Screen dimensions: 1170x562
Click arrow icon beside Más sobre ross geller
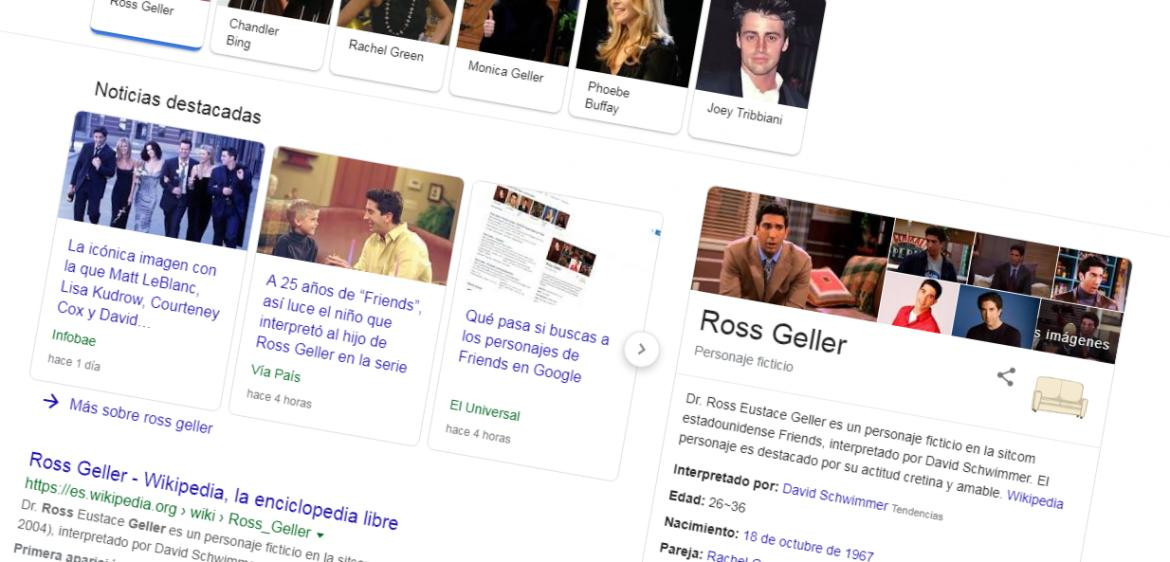[51, 402]
